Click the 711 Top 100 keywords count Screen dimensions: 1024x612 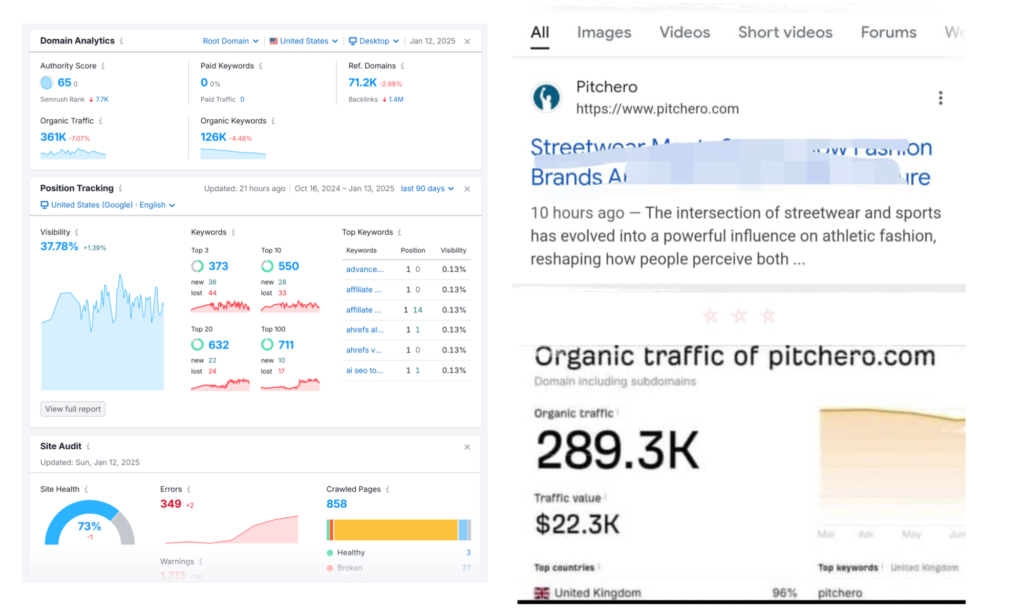pyautogui.click(x=286, y=345)
